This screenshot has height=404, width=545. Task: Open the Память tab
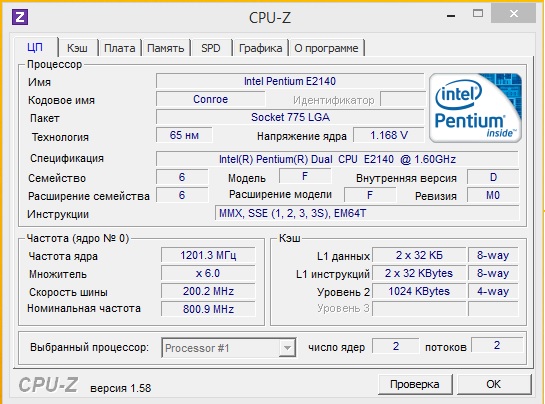[x=165, y=48]
